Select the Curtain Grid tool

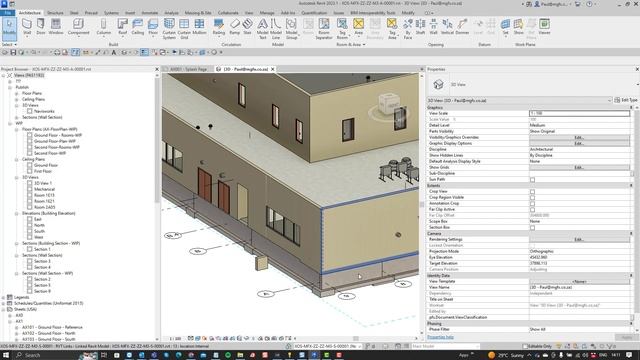click(x=184, y=29)
